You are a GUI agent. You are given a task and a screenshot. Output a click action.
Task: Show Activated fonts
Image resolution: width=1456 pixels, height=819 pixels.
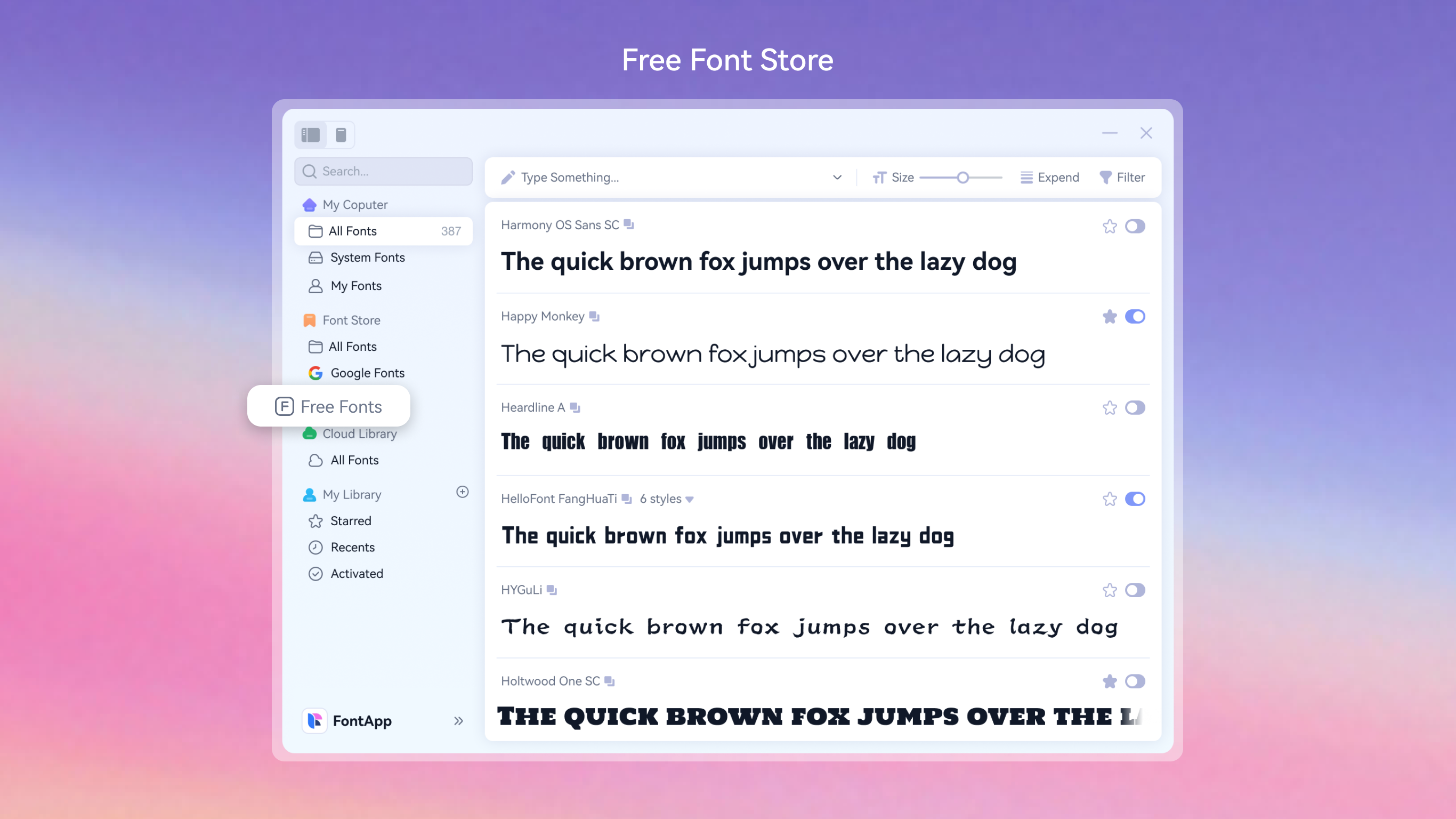tap(357, 574)
